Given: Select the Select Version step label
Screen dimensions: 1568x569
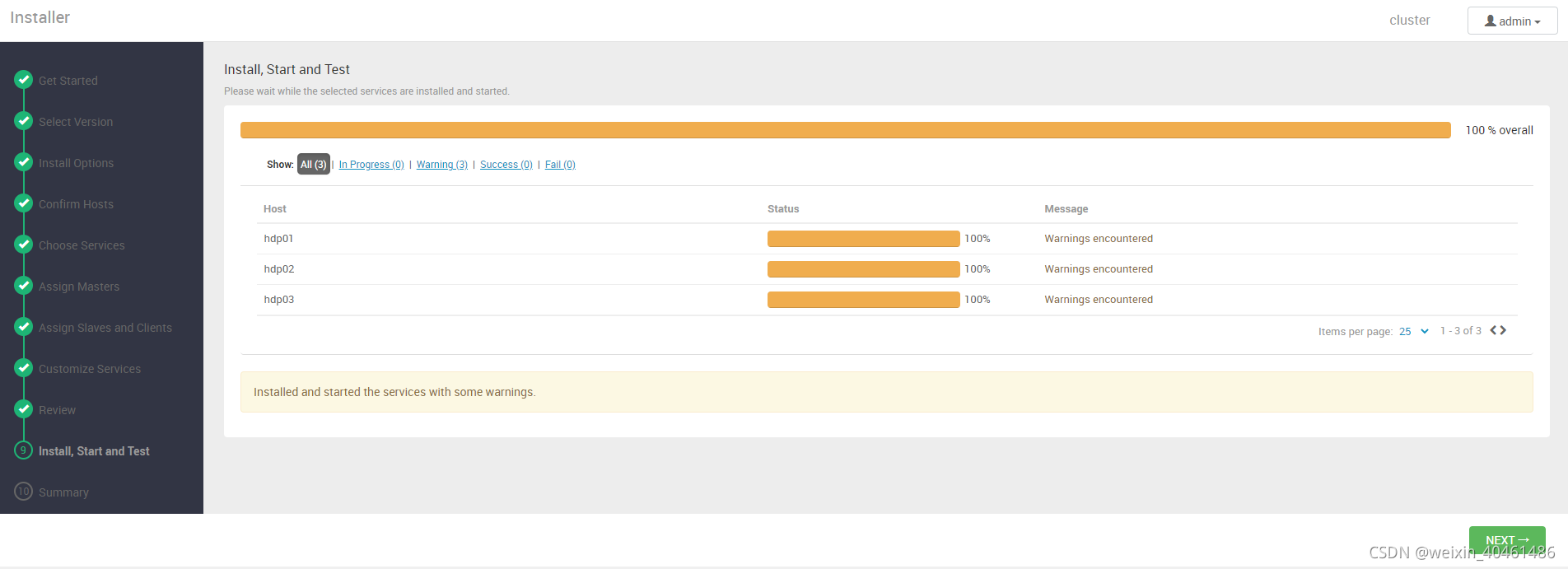Looking at the screenshot, I should 76,122.
